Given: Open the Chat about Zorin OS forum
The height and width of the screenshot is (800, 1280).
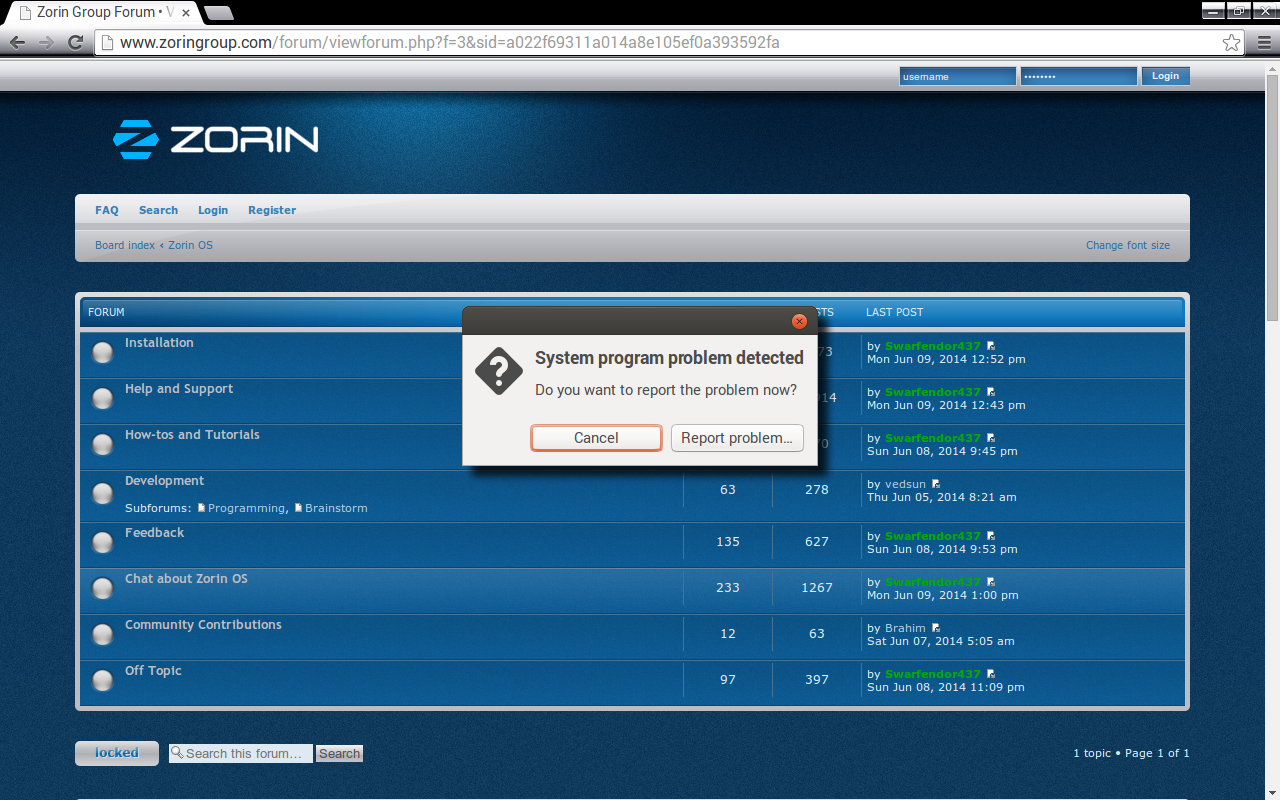Looking at the screenshot, I should [x=186, y=579].
